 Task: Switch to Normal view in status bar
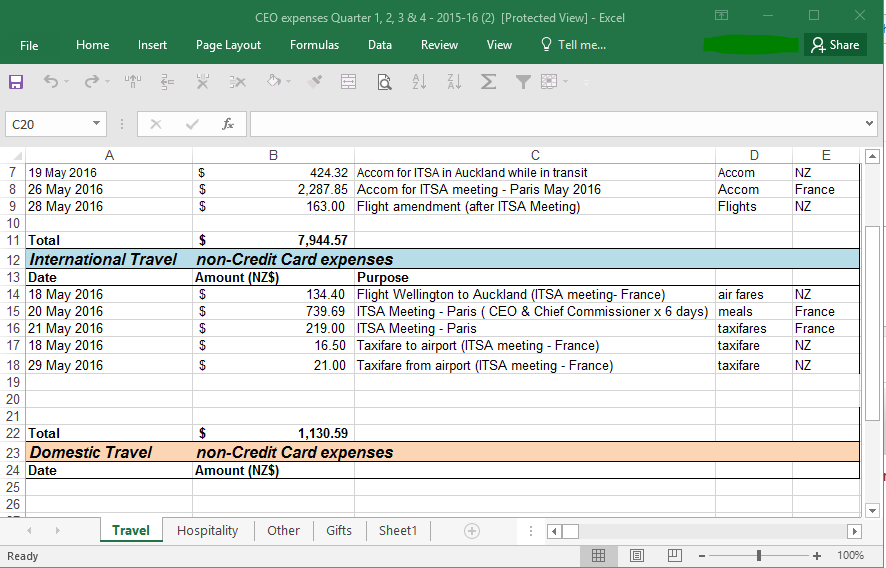point(598,556)
